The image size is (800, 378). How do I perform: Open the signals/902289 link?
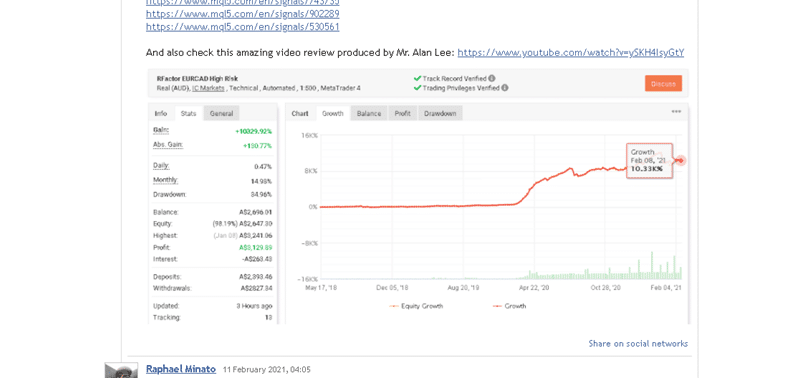coord(242,14)
